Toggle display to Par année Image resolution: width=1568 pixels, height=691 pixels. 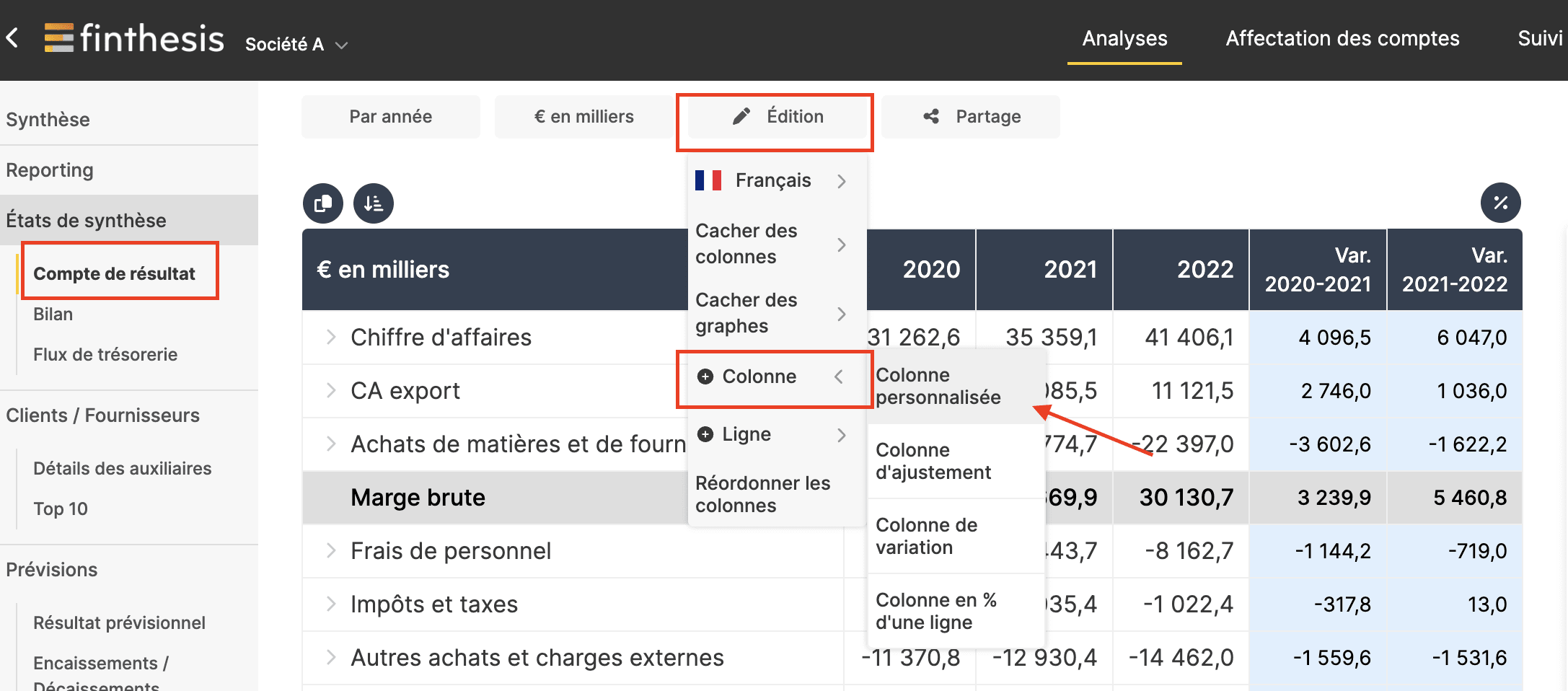(389, 115)
